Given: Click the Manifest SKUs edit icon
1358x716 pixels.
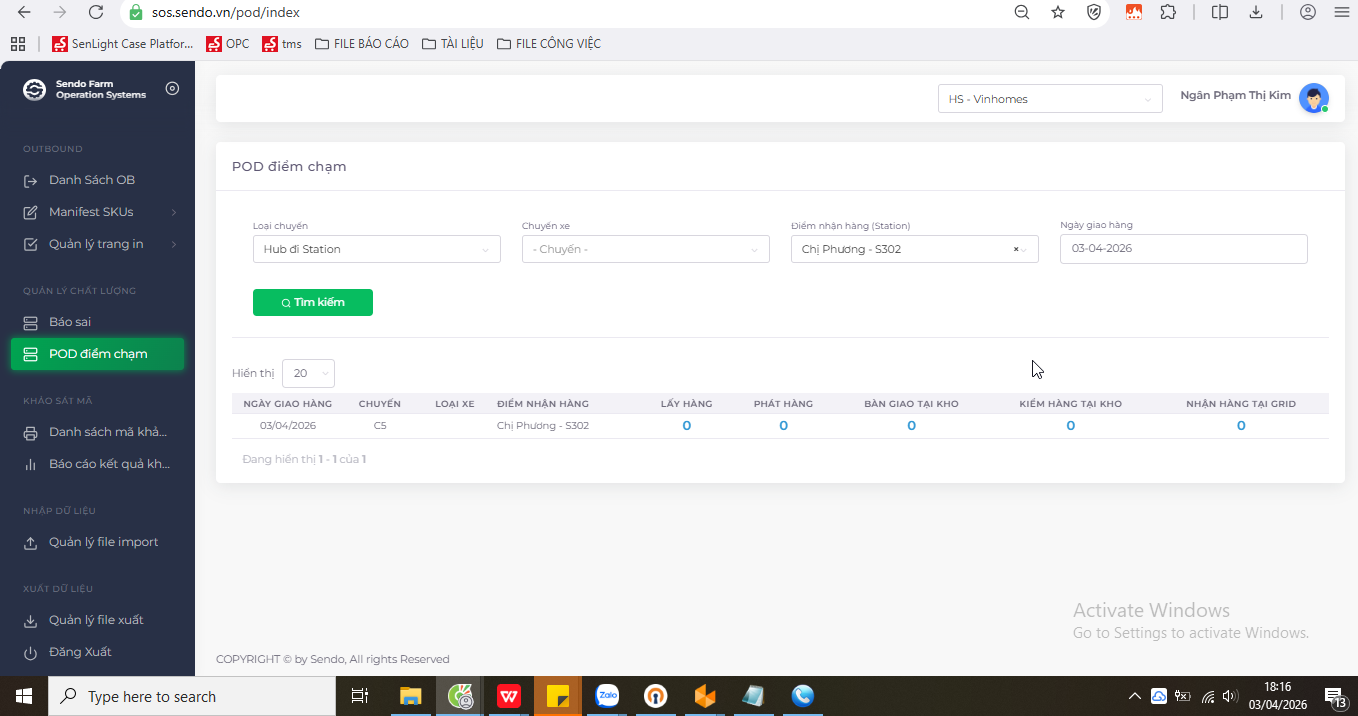Looking at the screenshot, I should click(30, 212).
